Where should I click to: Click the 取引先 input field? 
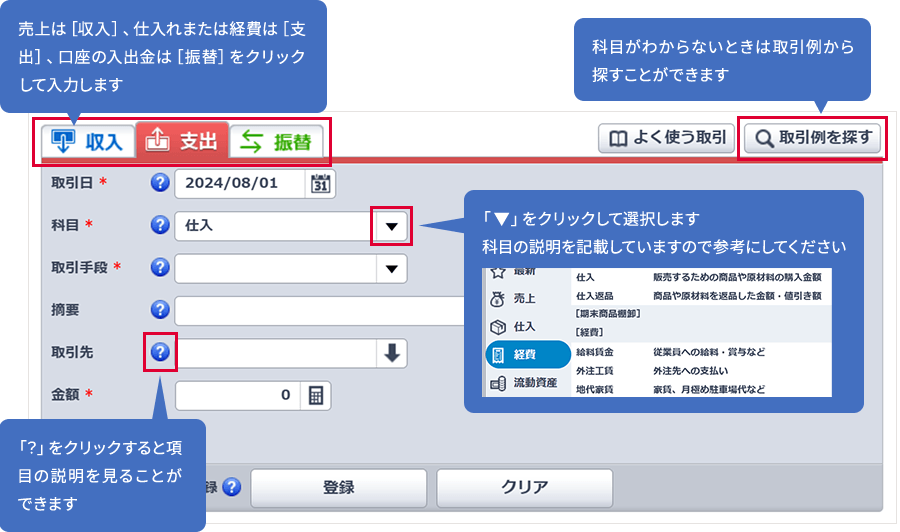click(276, 353)
